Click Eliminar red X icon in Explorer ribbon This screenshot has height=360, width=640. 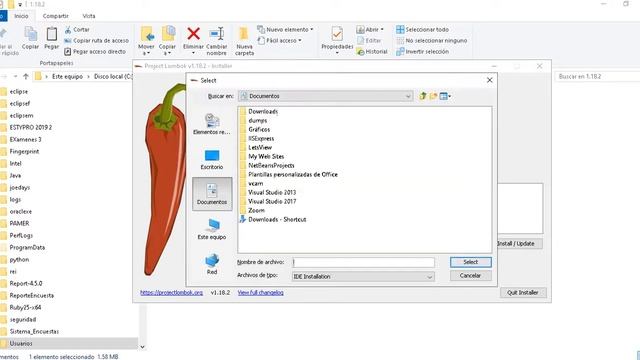[193, 33]
